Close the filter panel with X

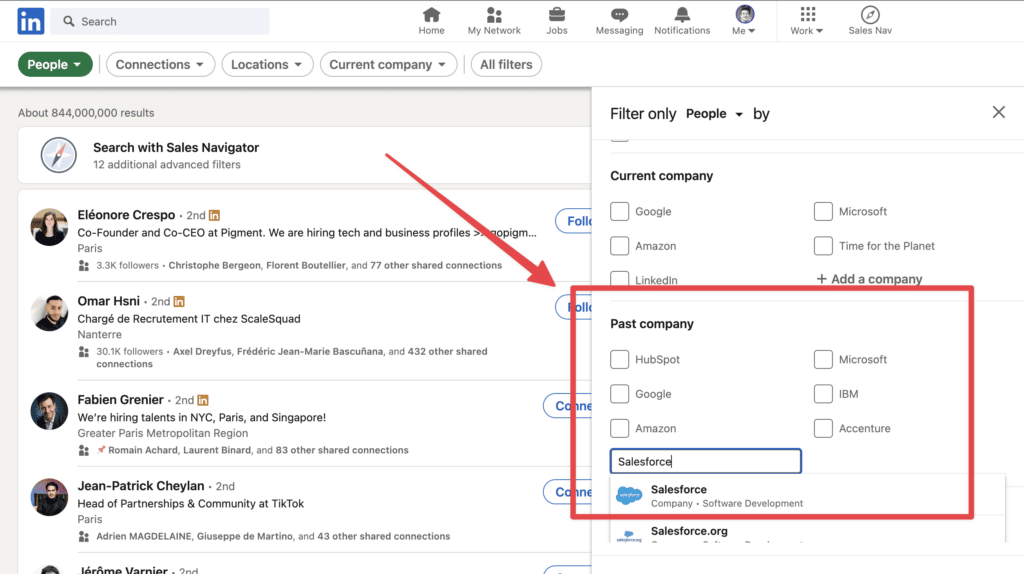[x=999, y=112]
